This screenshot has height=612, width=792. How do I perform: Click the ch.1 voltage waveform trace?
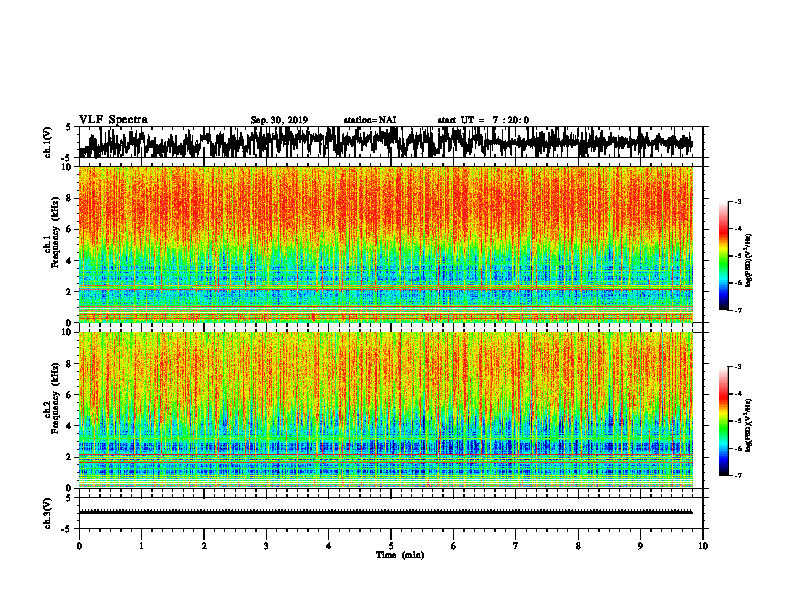point(385,142)
